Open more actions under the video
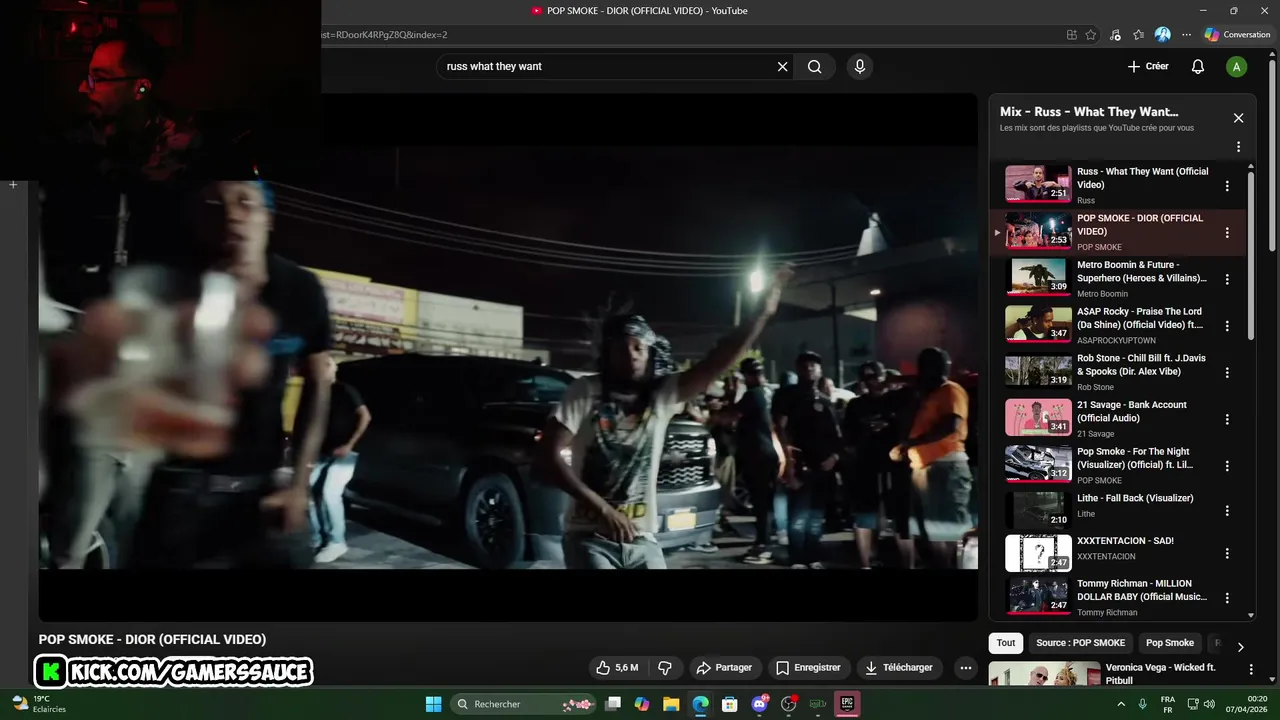Image resolution: width=1280 pixels, height=720 pixels. pos(965,667)
